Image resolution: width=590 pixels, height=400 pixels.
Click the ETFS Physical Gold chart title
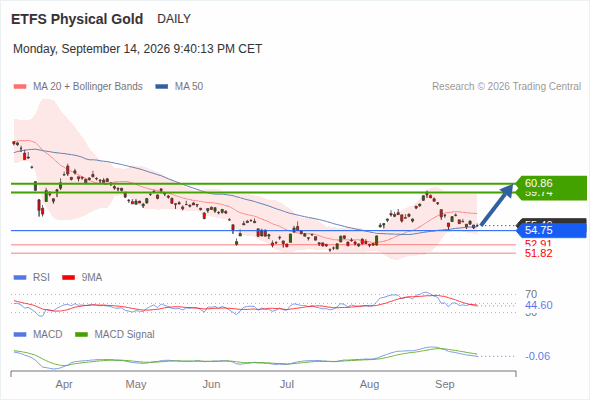pyautogui.click(x=77, y=19)
